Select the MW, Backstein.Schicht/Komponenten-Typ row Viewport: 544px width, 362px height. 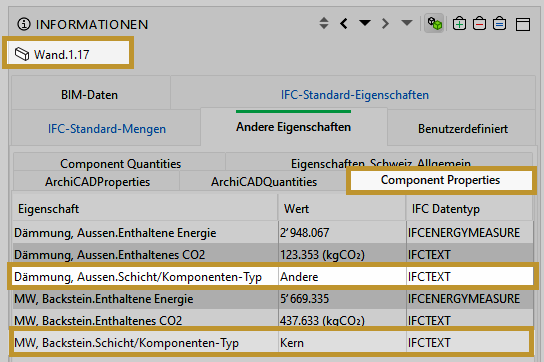[272, 343]
